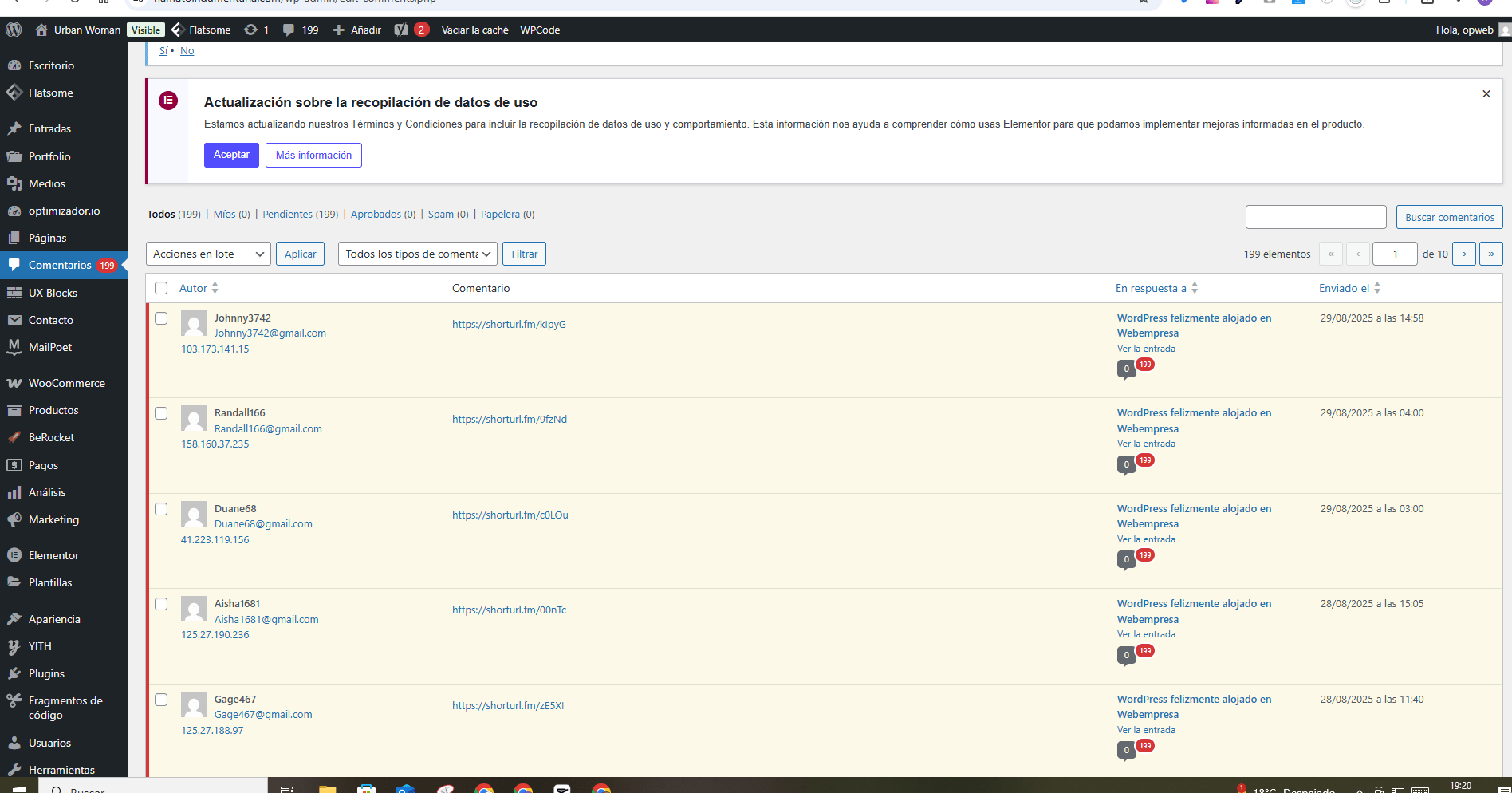Open Elementor in the sidebar menu
Image resolution: width=1512 pixels, height=793 pixels.
[53, 555]
